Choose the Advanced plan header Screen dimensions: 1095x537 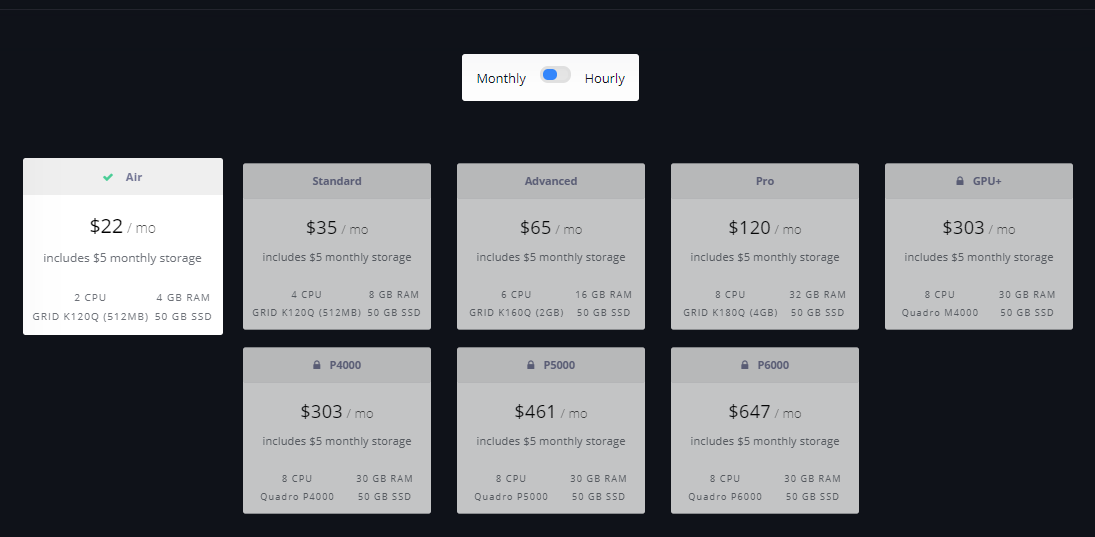pos(551,181)
